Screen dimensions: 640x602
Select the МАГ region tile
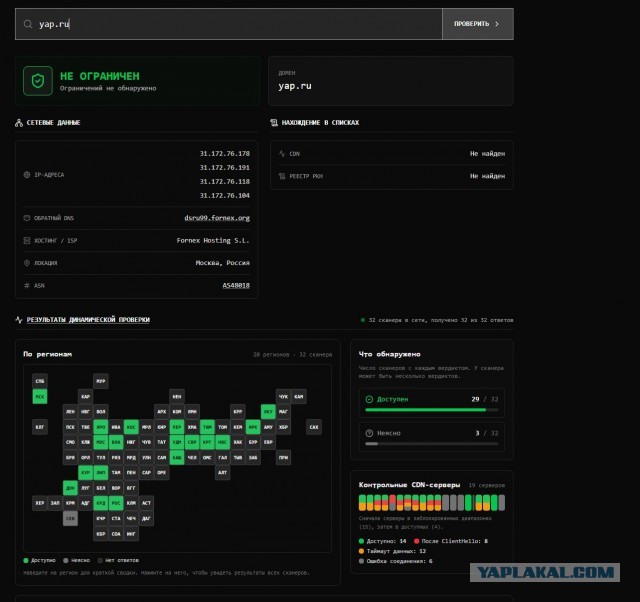point(283,412)
